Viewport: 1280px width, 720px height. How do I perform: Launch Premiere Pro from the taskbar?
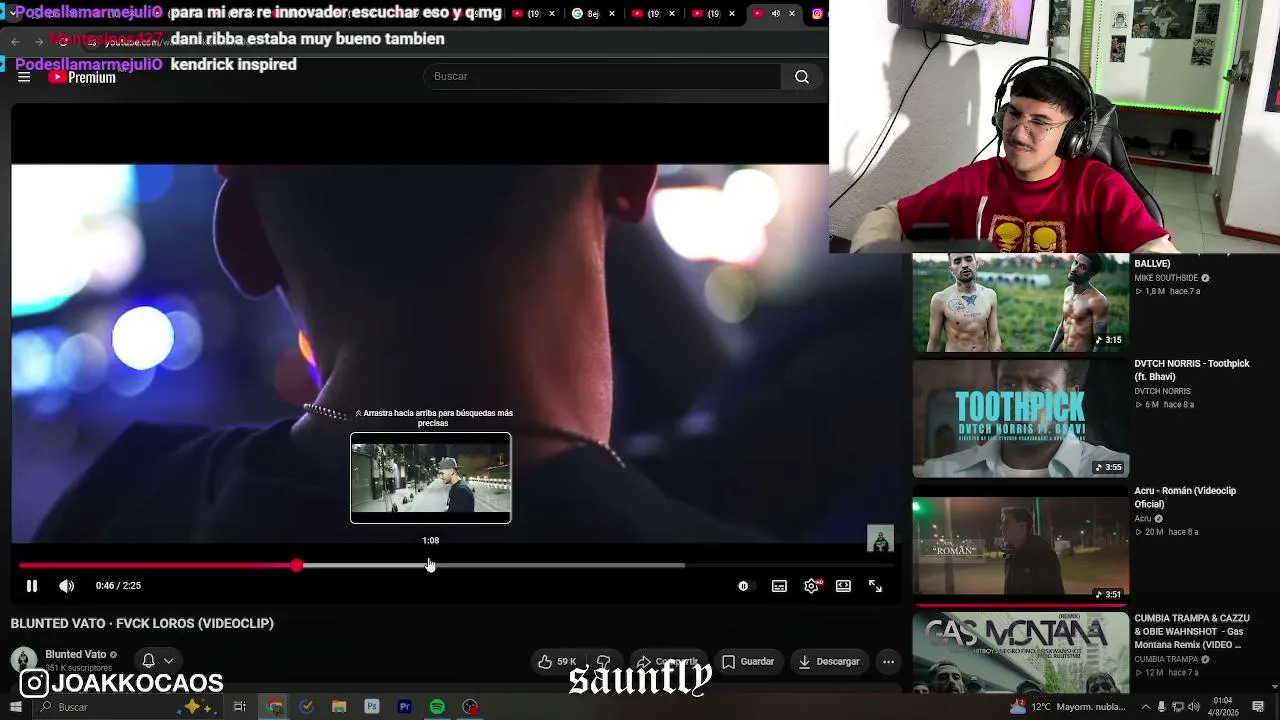point(404,707)
